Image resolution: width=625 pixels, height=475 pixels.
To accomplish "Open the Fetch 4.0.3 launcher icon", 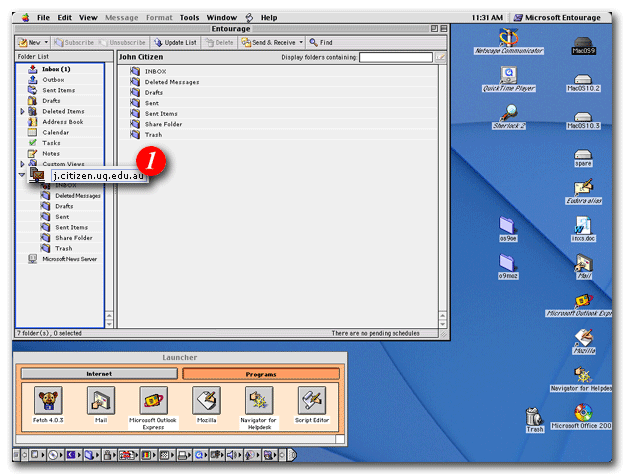I will 48,402.
